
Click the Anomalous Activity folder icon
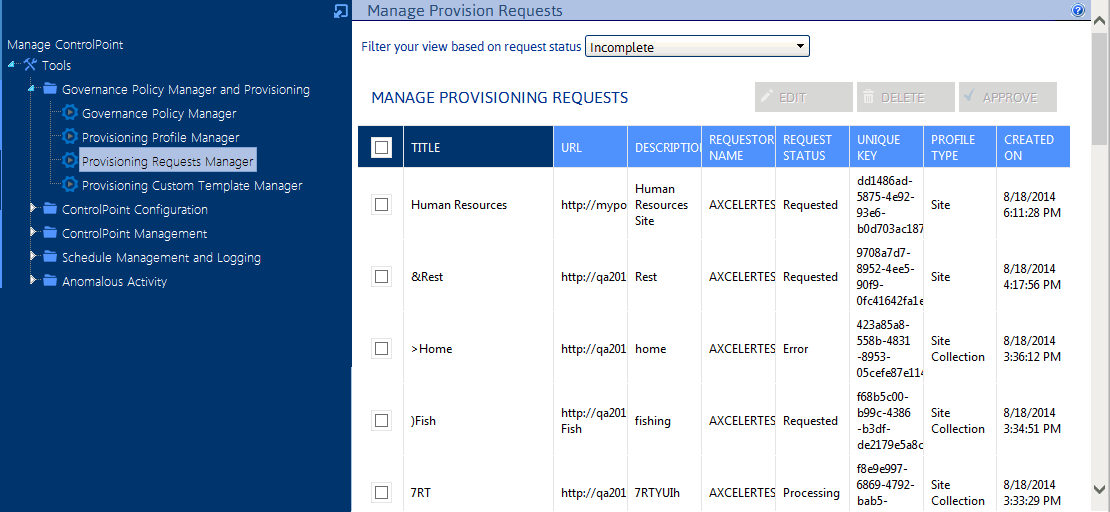50,281
